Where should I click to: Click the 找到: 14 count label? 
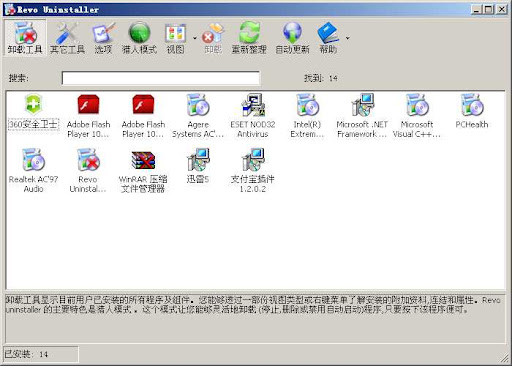pyautogui.click(x=320, y=78)
